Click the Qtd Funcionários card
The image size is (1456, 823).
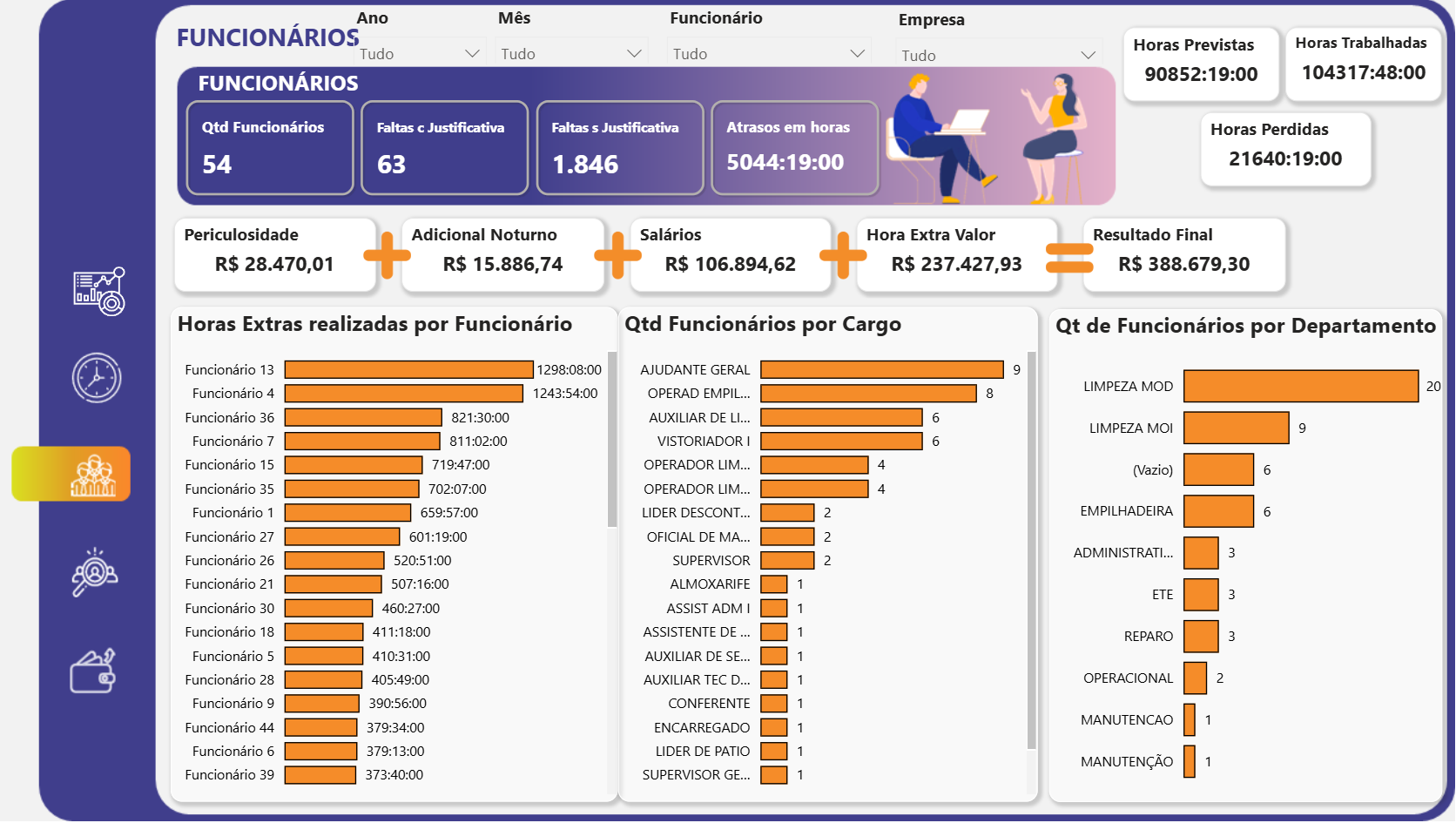point(270,147)
